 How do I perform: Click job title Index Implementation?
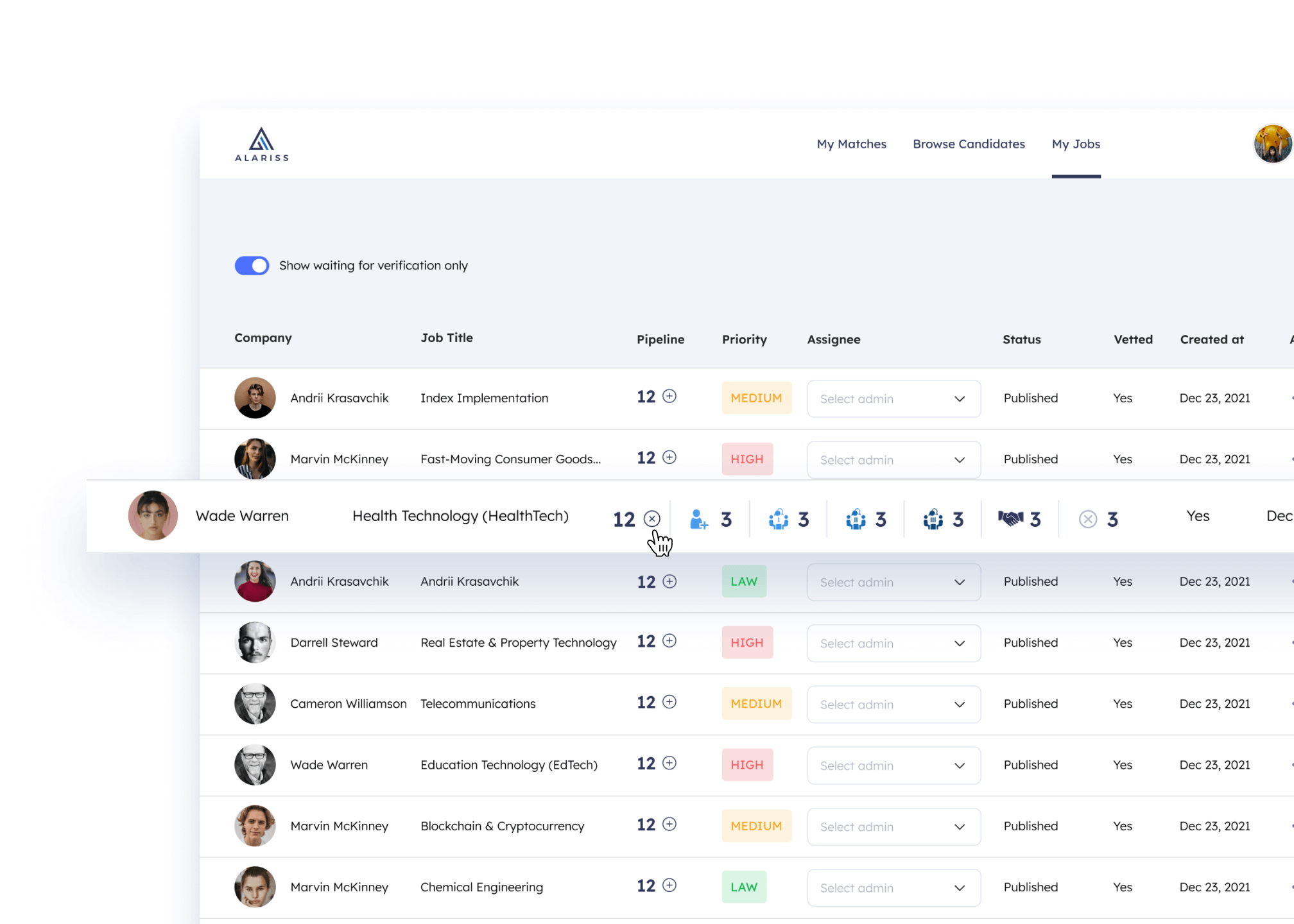pos(484,398)
